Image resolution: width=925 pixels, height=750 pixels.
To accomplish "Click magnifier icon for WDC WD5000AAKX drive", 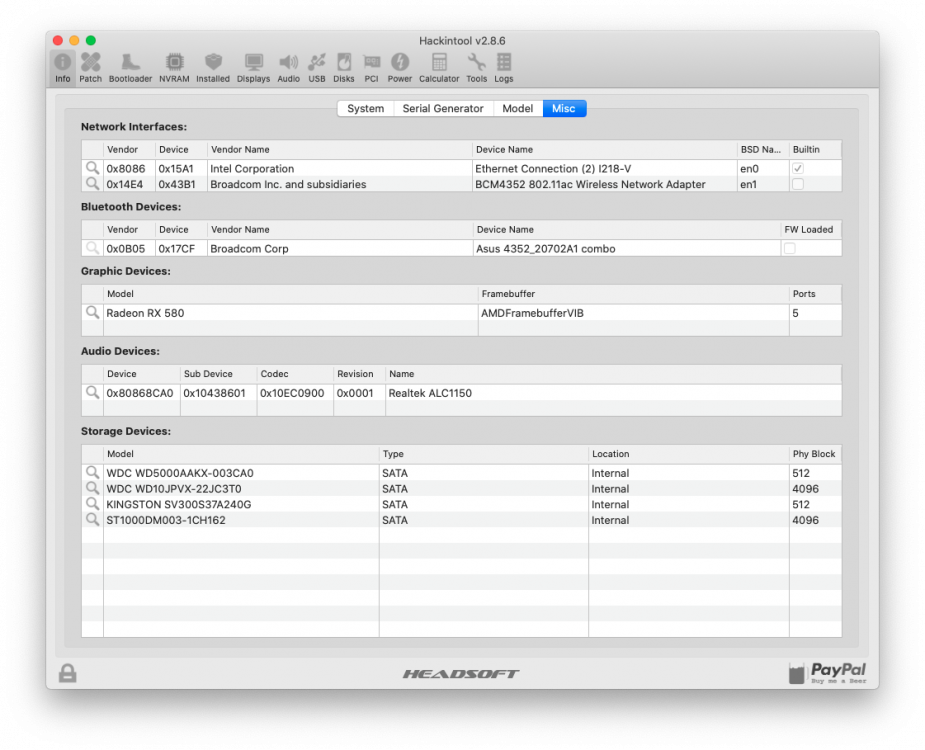I will (x=92, y=472).
